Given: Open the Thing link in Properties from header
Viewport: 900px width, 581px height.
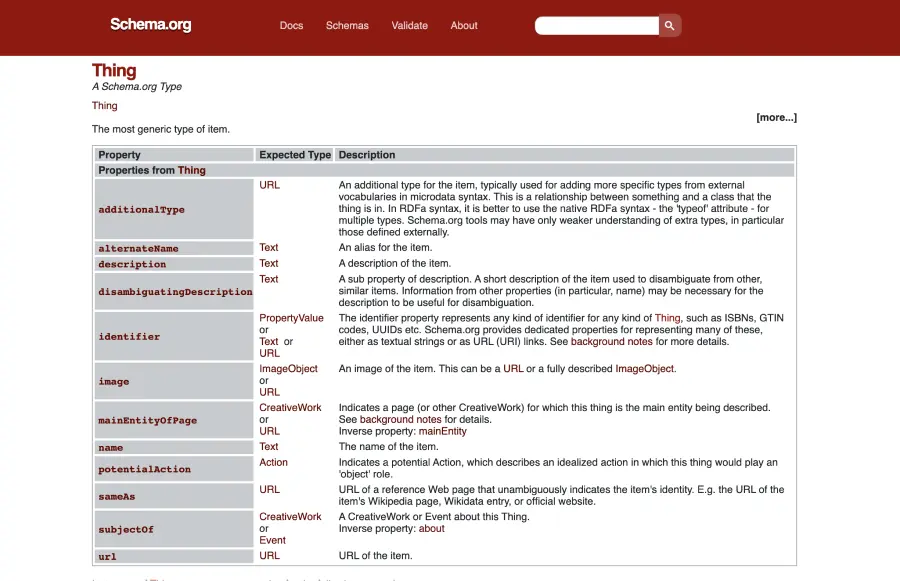Looking at the screenshot, I should (x=192, y=170).
